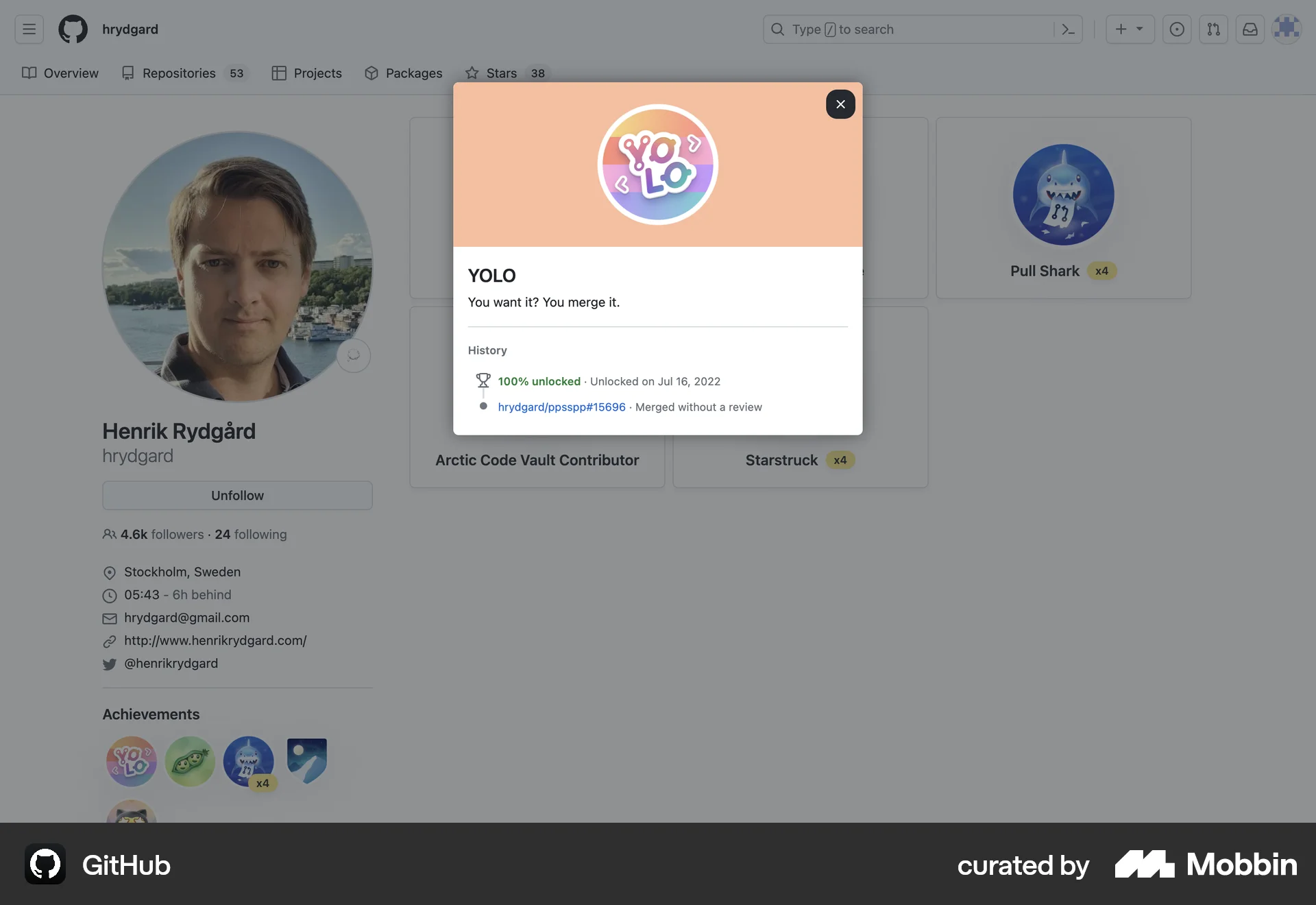Open your profile avatar menu
This screenshot has height=905, width=1316.
click(1287, 29)
